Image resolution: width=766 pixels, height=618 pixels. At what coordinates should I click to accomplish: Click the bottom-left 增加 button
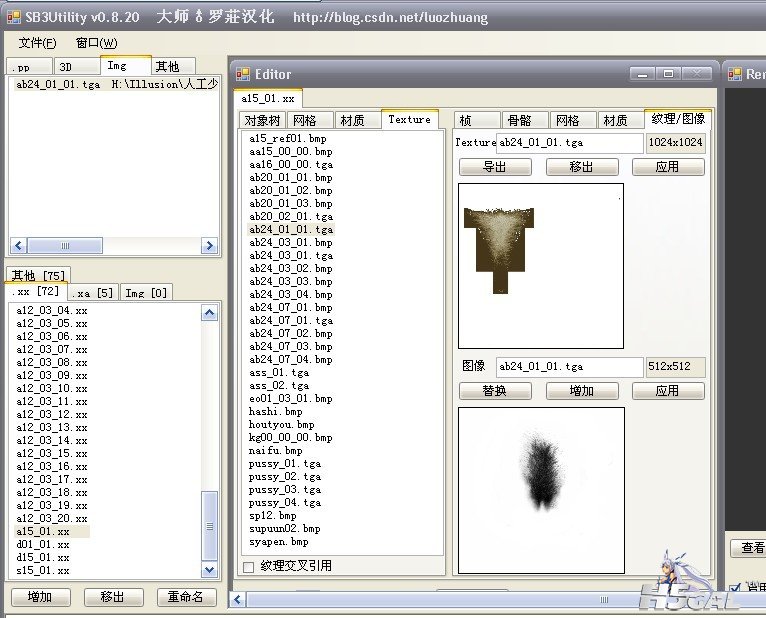[x=41, y=597]
